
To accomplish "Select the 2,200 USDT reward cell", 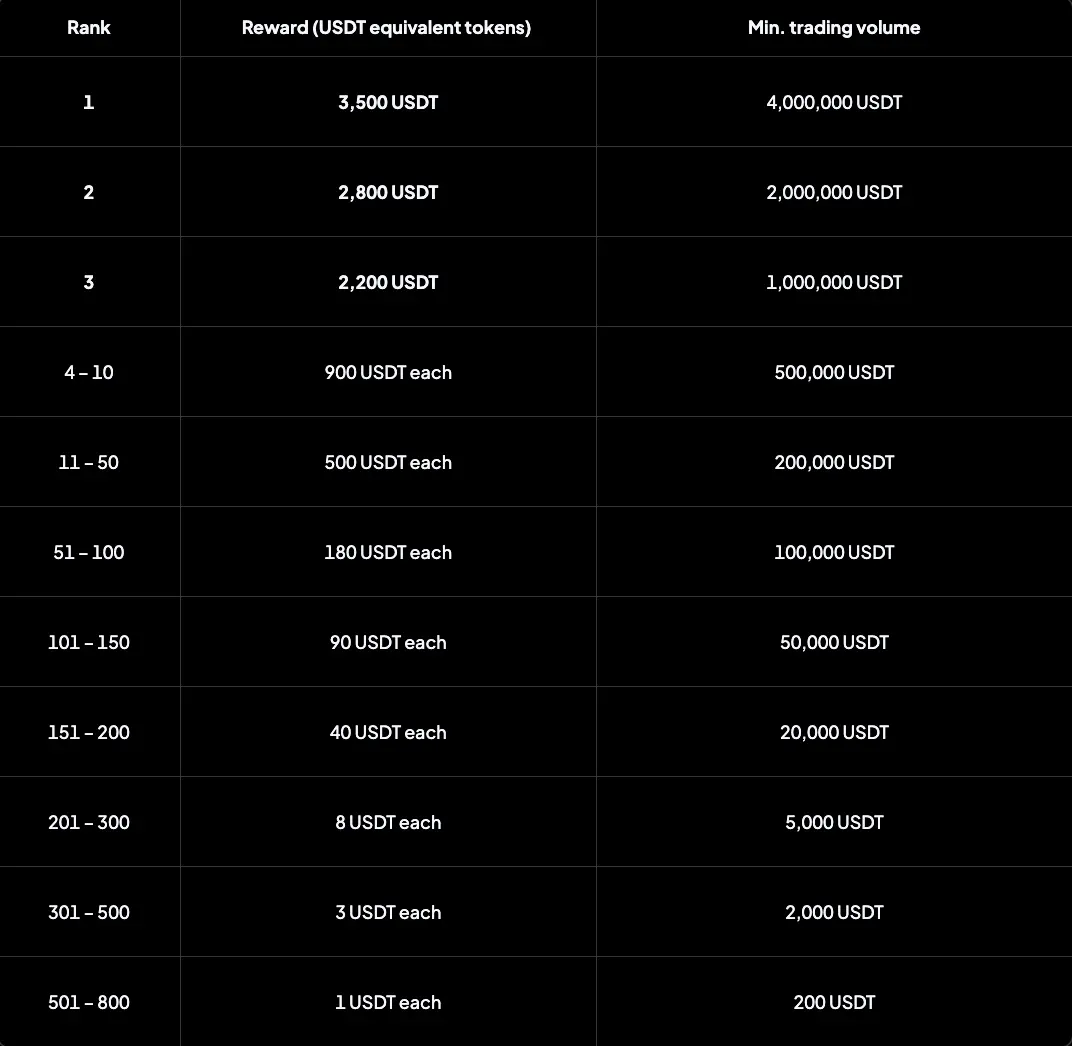I will pos(388,282).
